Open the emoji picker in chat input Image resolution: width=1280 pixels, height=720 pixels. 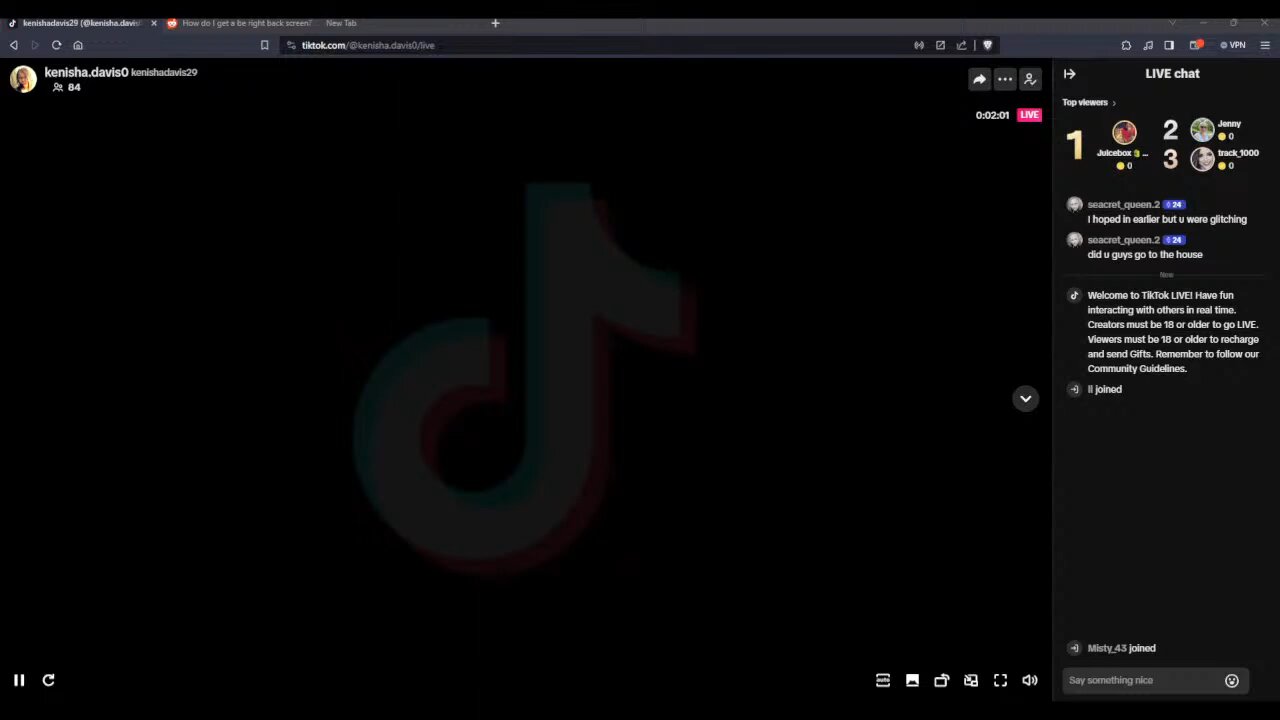point(1232,680)
